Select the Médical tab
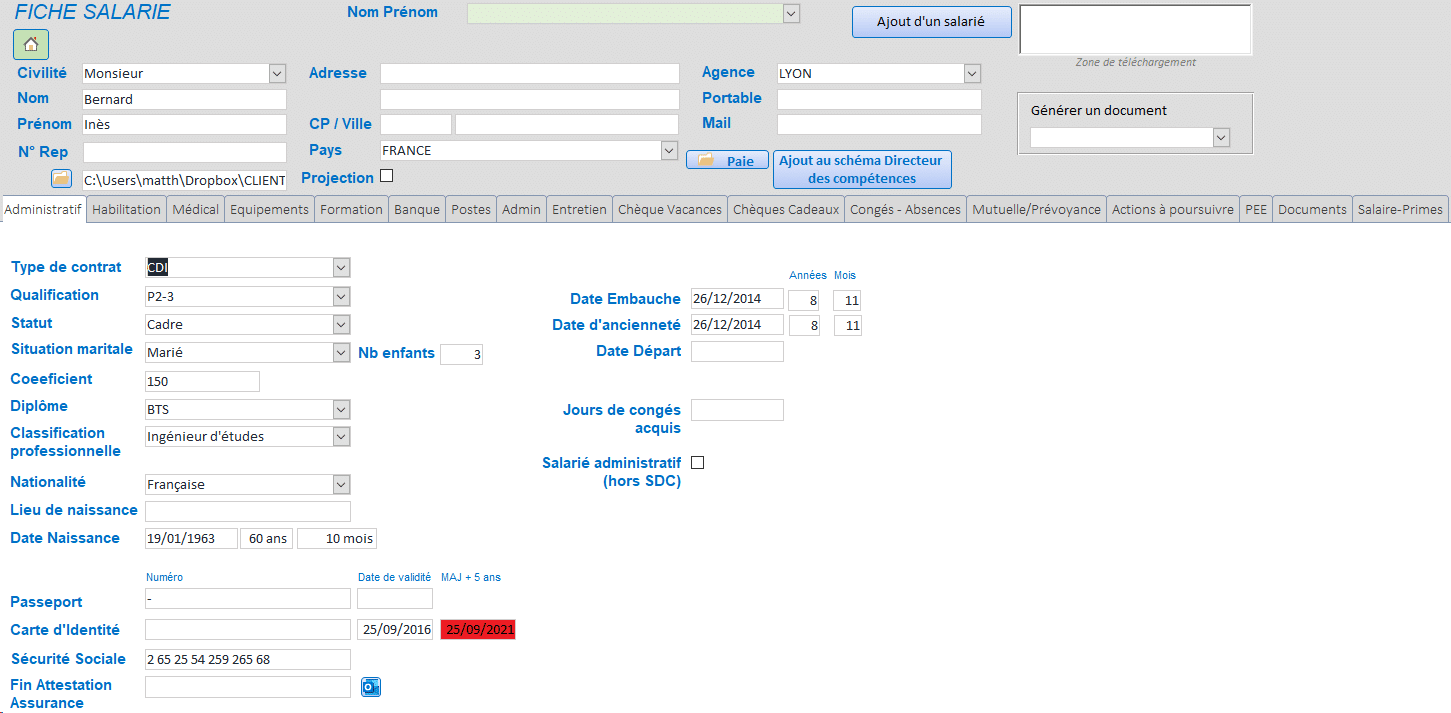The width and height of the screenshot is (1451, 713). (195, 209)
